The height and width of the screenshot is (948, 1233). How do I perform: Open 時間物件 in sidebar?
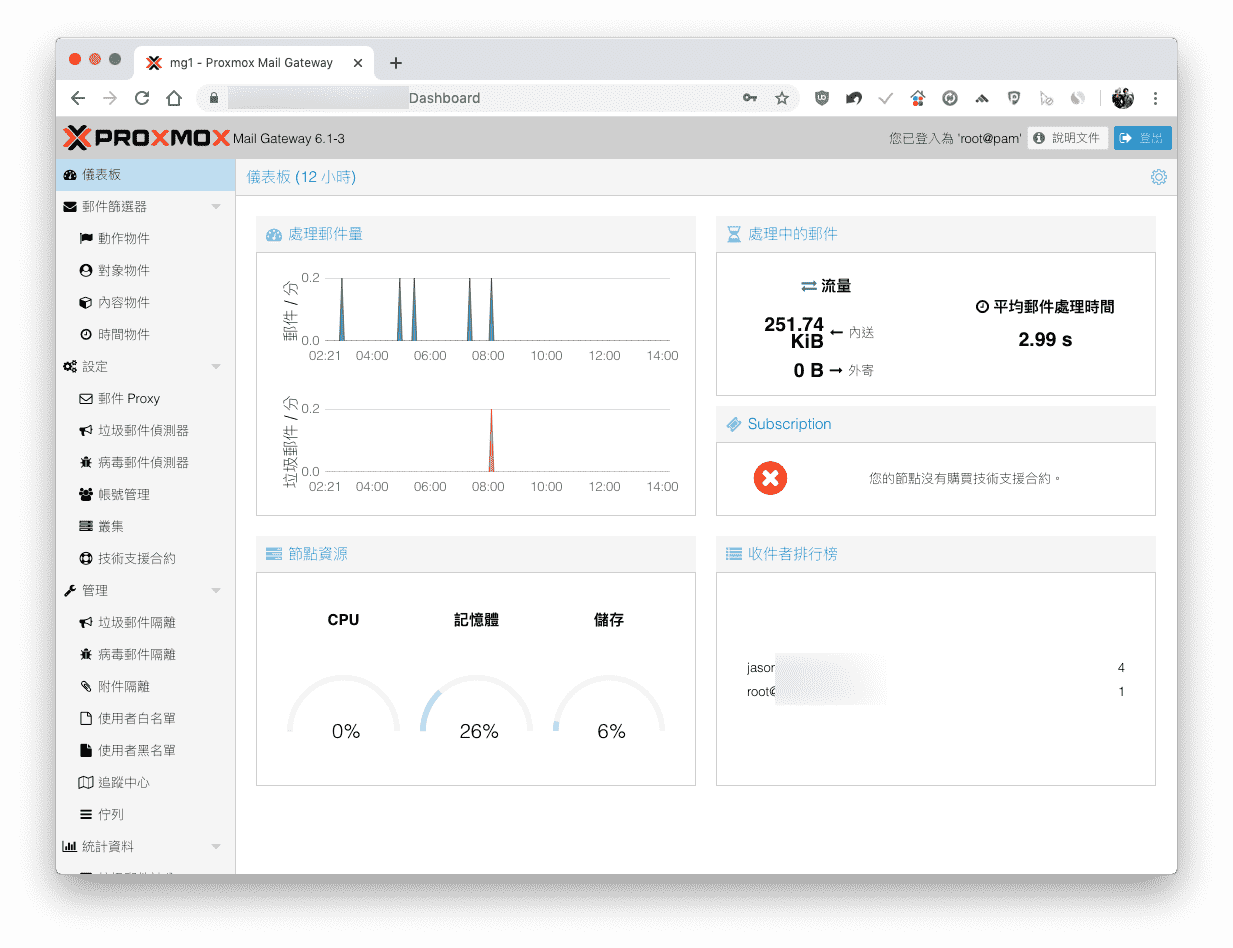(x=146, y=334)
